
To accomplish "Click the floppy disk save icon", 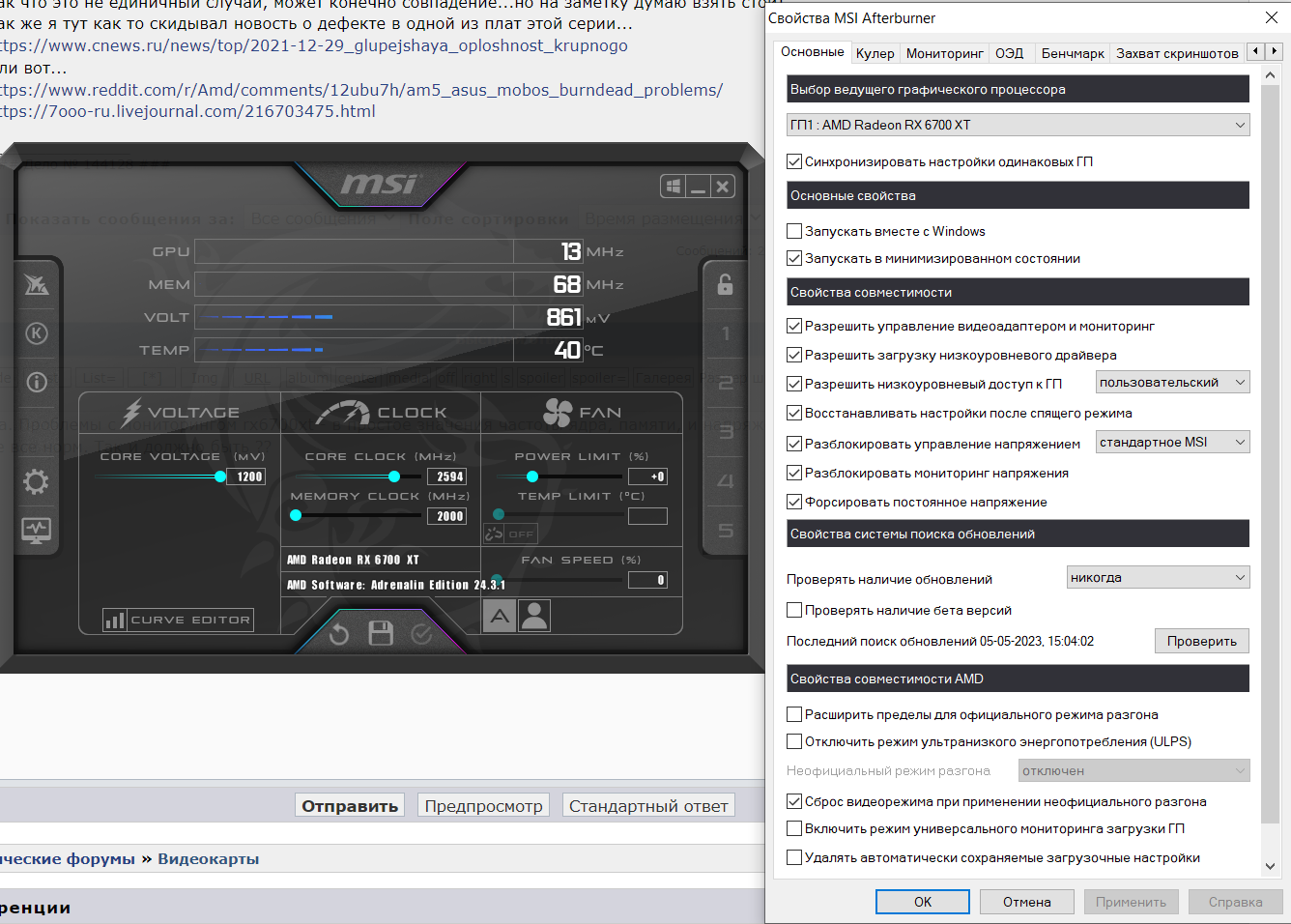I will (x=381, y=633).
